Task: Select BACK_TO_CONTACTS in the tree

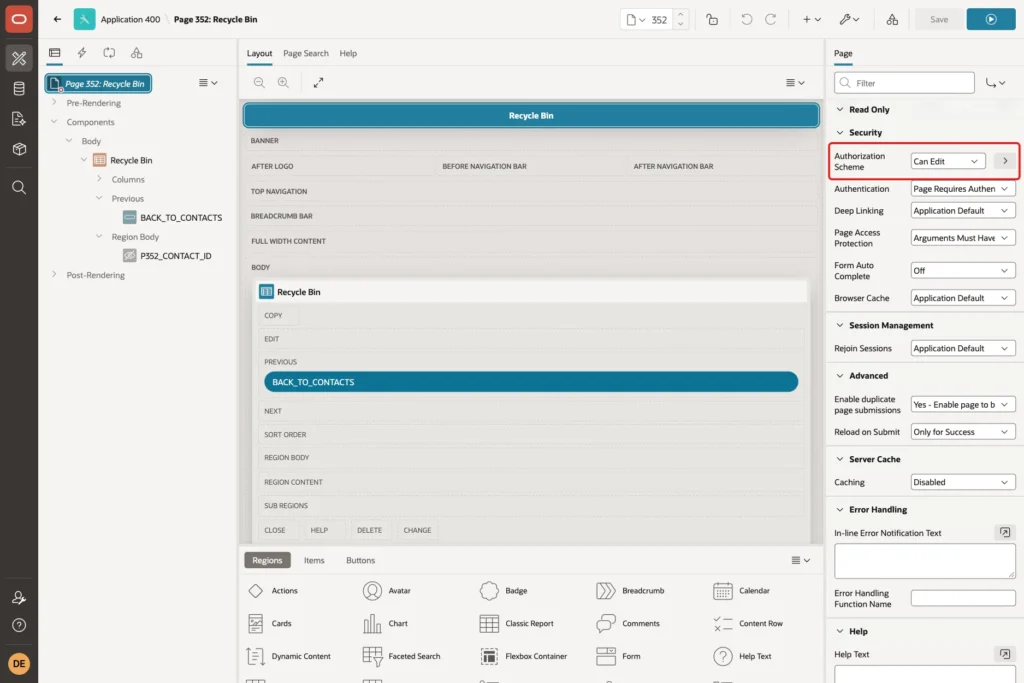Action: coord(181,217)
